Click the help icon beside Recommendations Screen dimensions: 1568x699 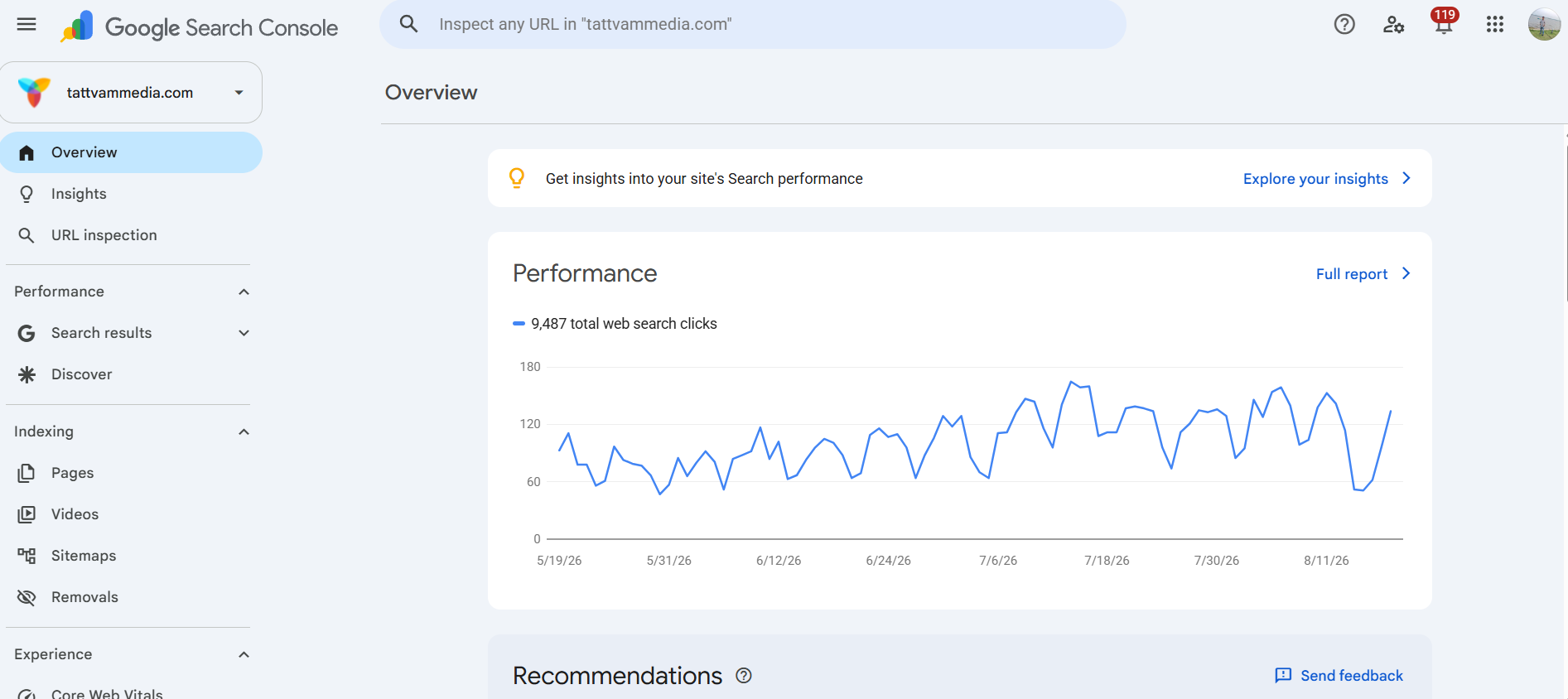pos(744,676)
